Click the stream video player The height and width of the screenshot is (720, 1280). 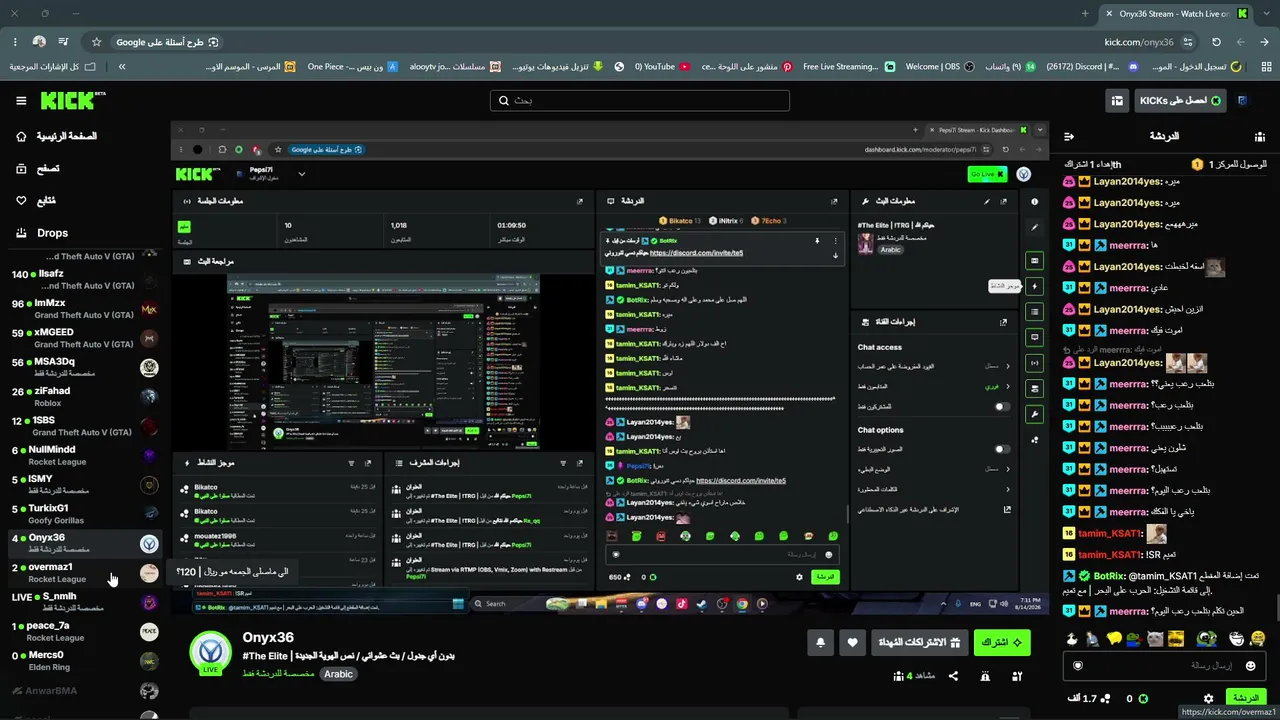point(610,368)
